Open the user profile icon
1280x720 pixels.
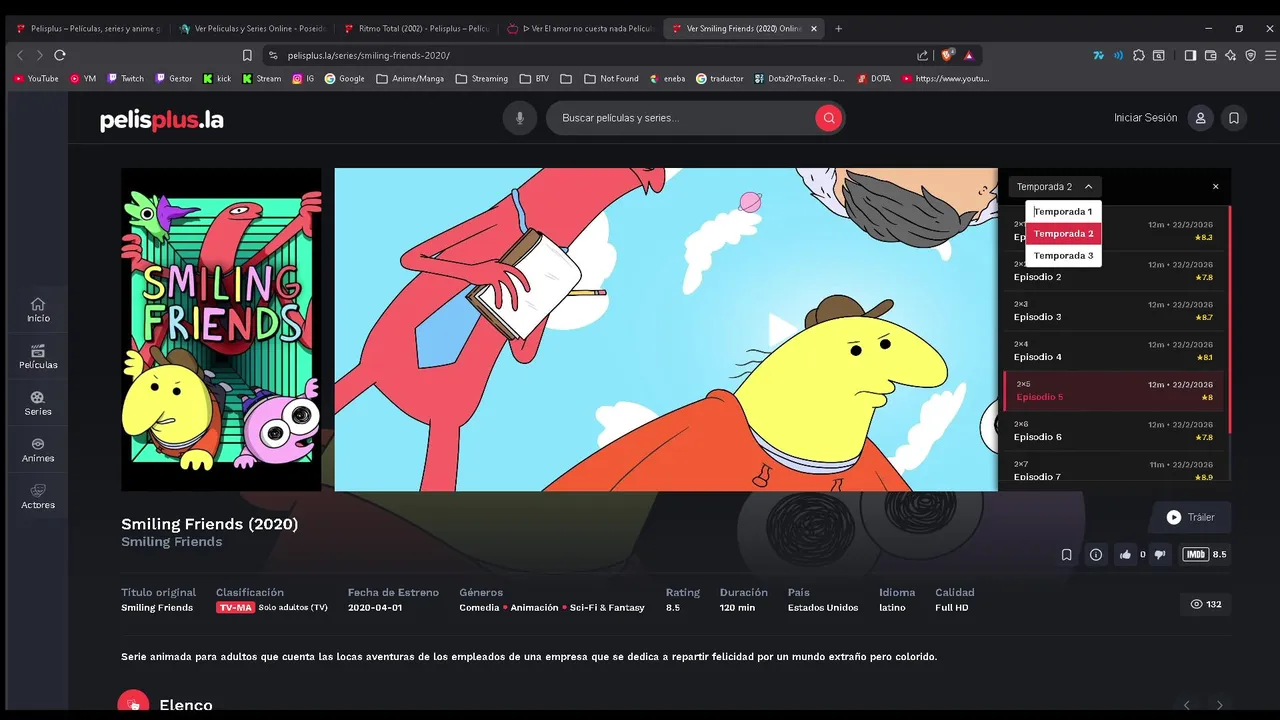click(1200, 118)
